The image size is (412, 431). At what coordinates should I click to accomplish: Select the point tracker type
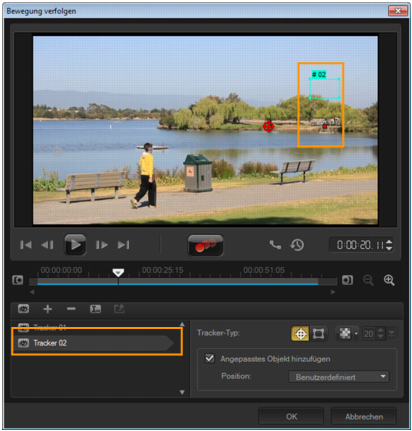pyautogui.click(x=300, y=334)
